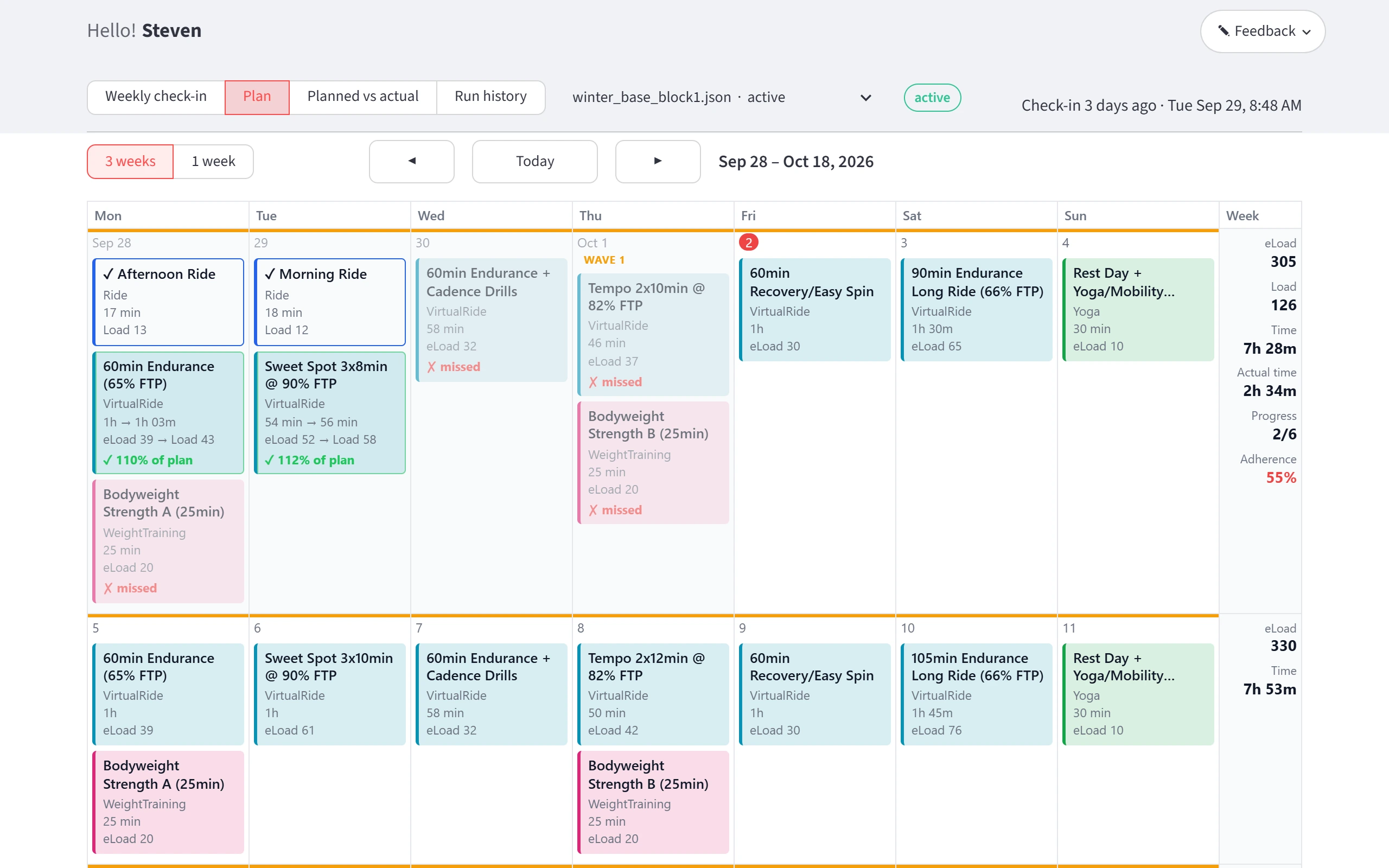This screenshot has height=868, width=1389.
Task: Open missed Tempo 2x10min workout
Action: coord(653,335)
